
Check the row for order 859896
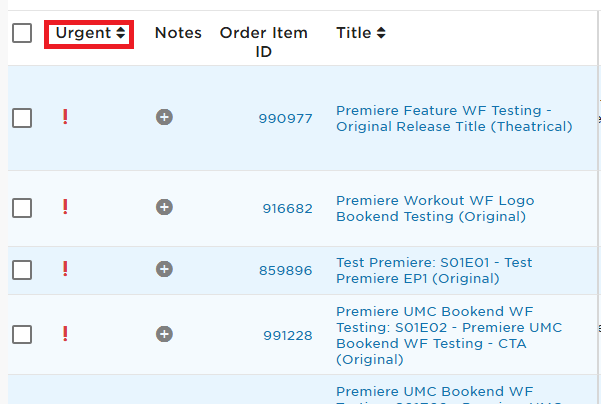tap(22, 270)
